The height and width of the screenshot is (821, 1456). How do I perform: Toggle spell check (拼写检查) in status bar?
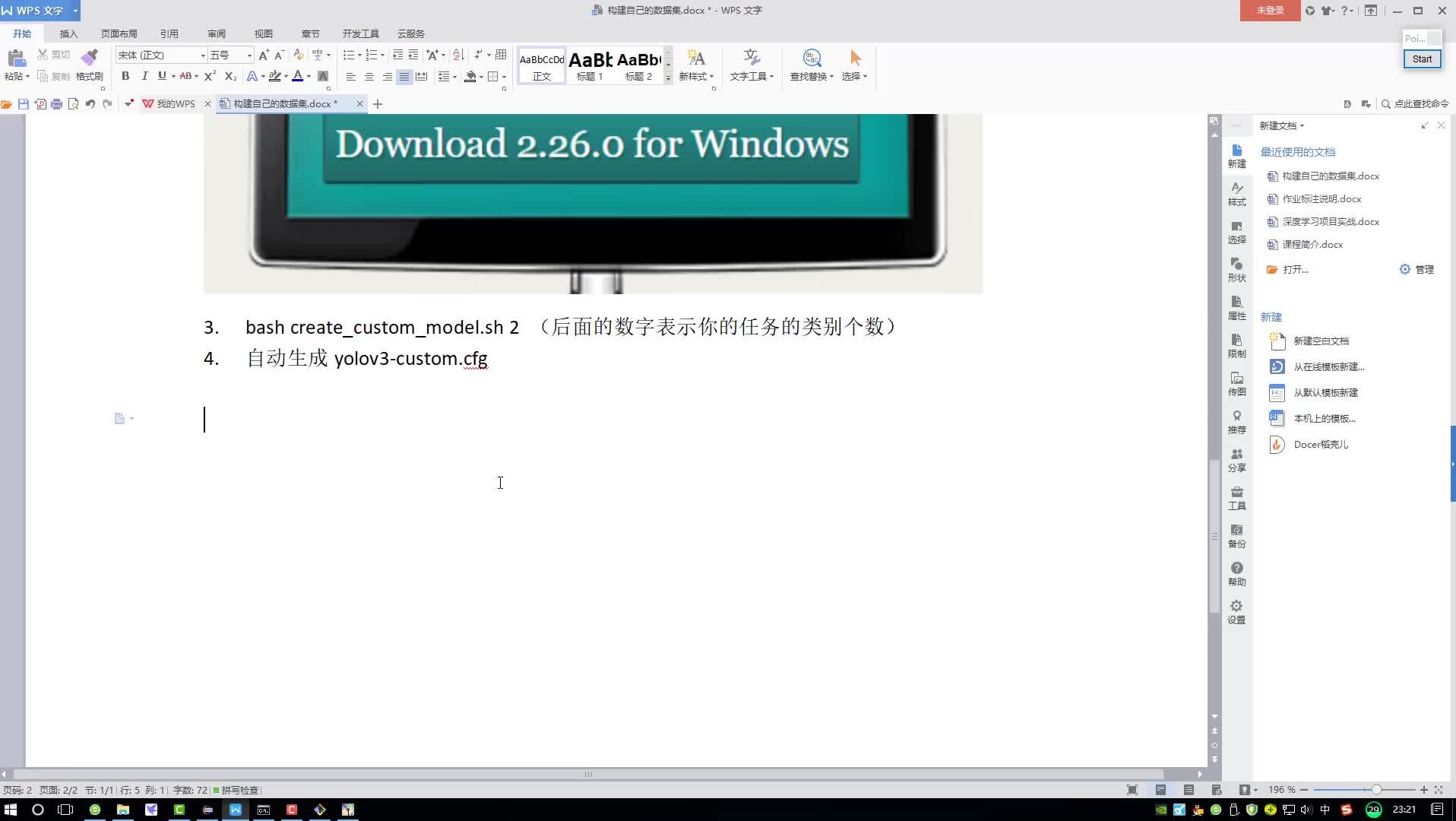tap(236, 791)
